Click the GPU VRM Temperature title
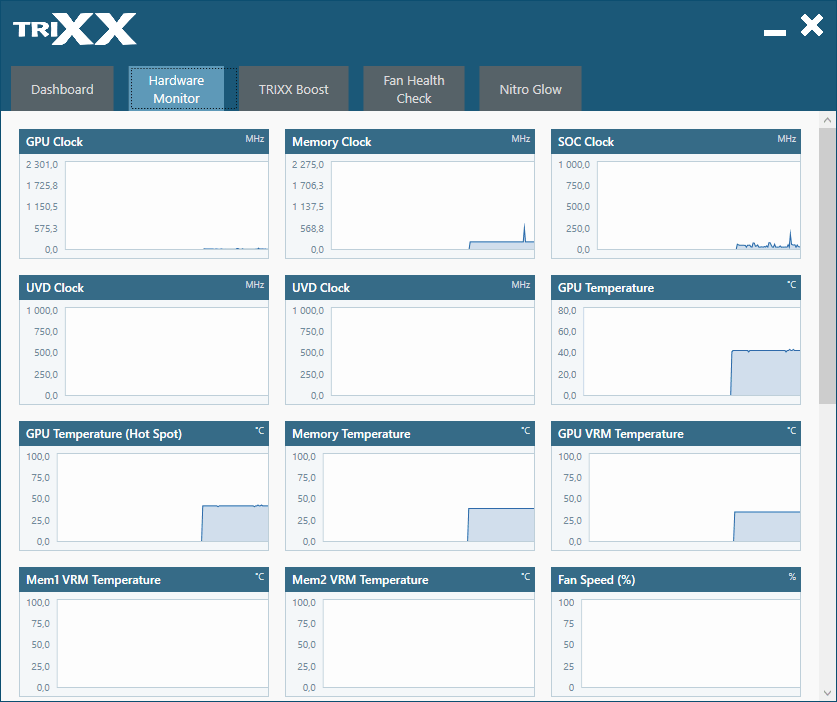 (x=620, y=434)
